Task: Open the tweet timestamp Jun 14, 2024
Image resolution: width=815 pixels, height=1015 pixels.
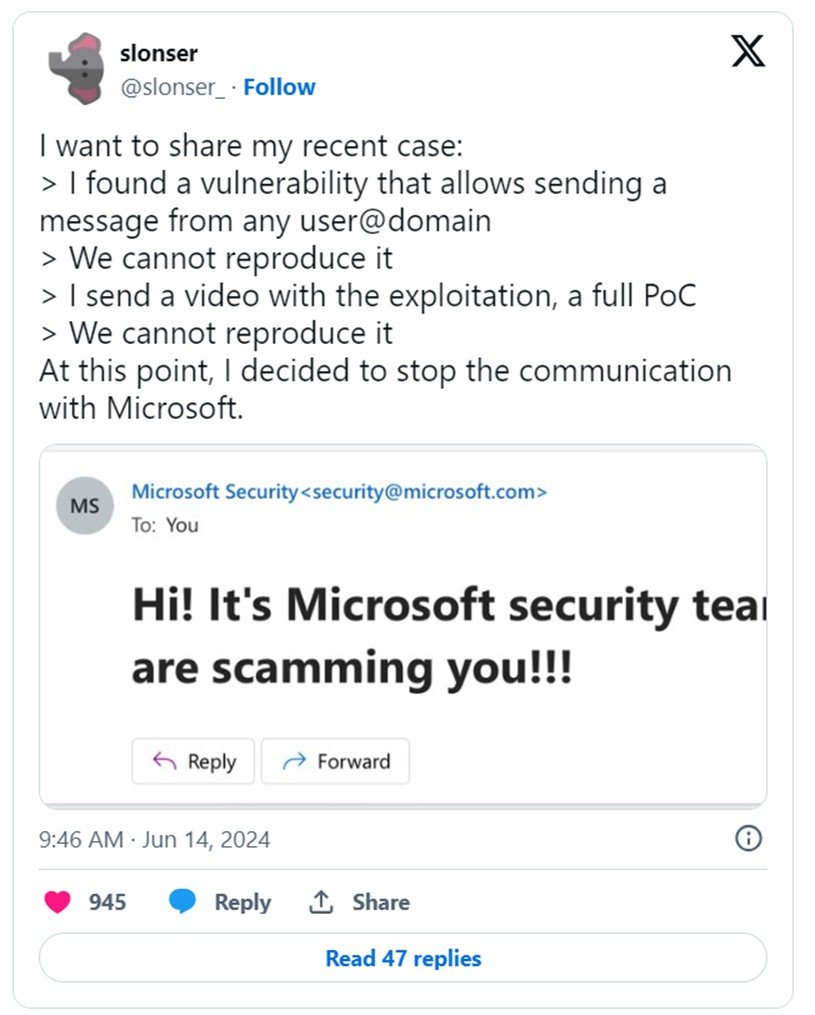Action: point(154,839)
